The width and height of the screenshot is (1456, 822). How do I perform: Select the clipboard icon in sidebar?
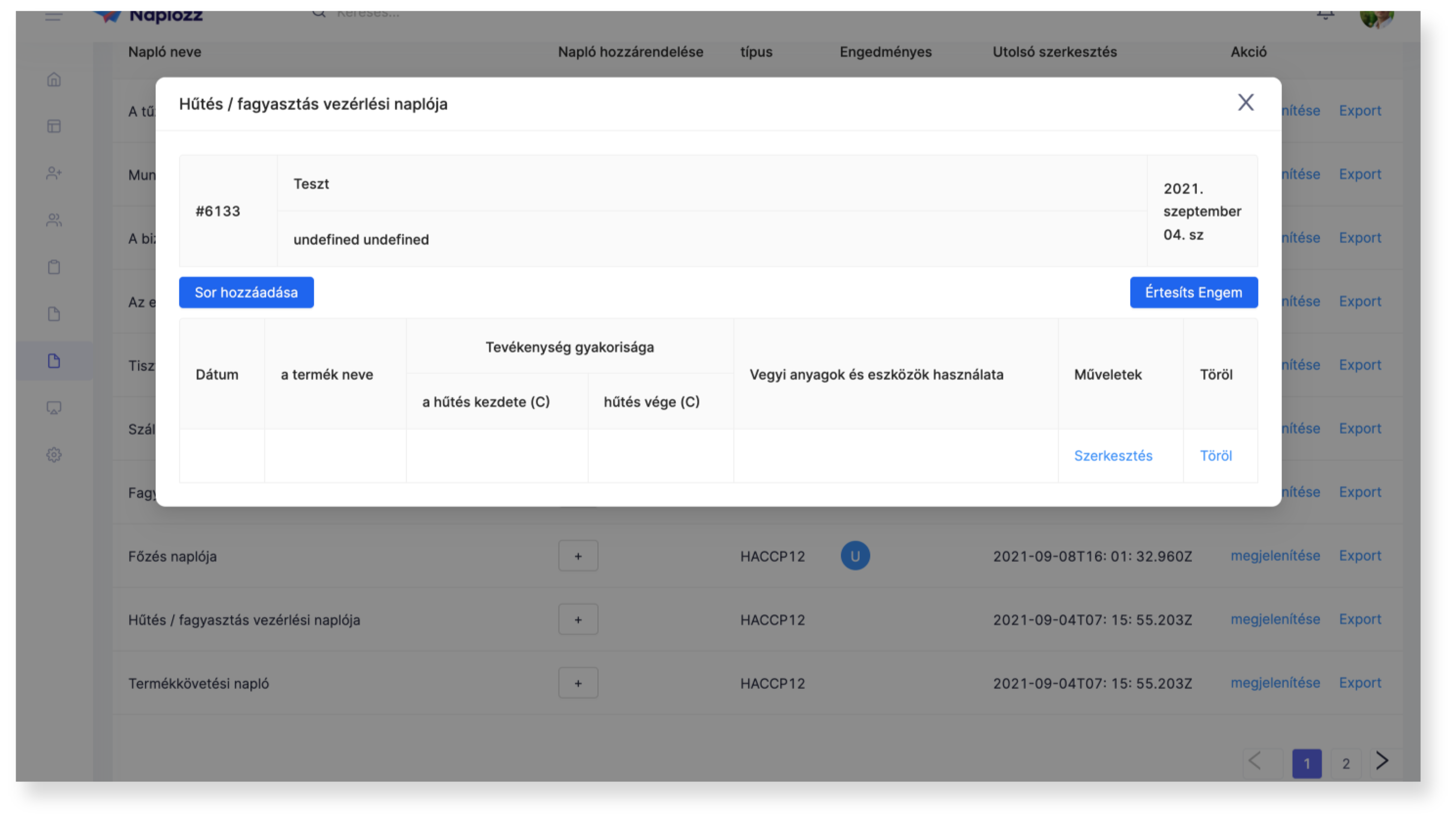click(x=54, y=267)
